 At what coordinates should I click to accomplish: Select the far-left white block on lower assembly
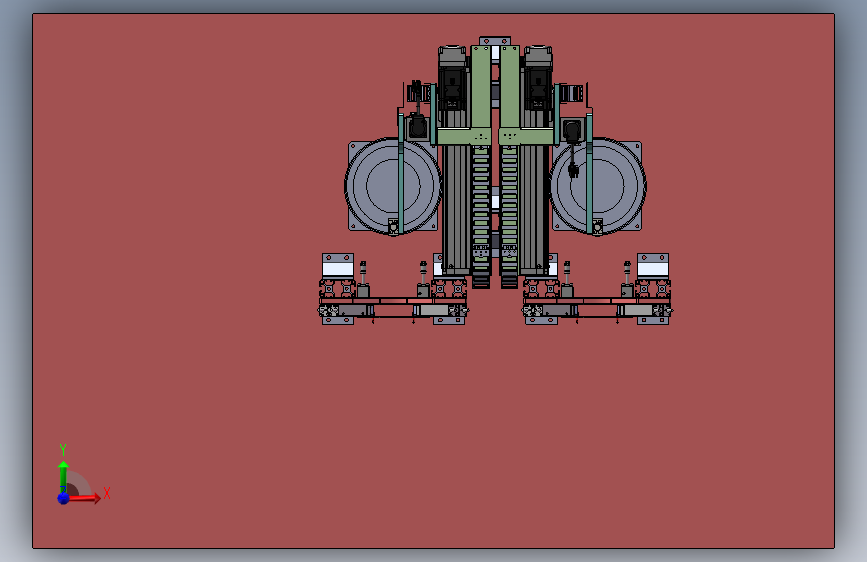click(x=338, y=269)
